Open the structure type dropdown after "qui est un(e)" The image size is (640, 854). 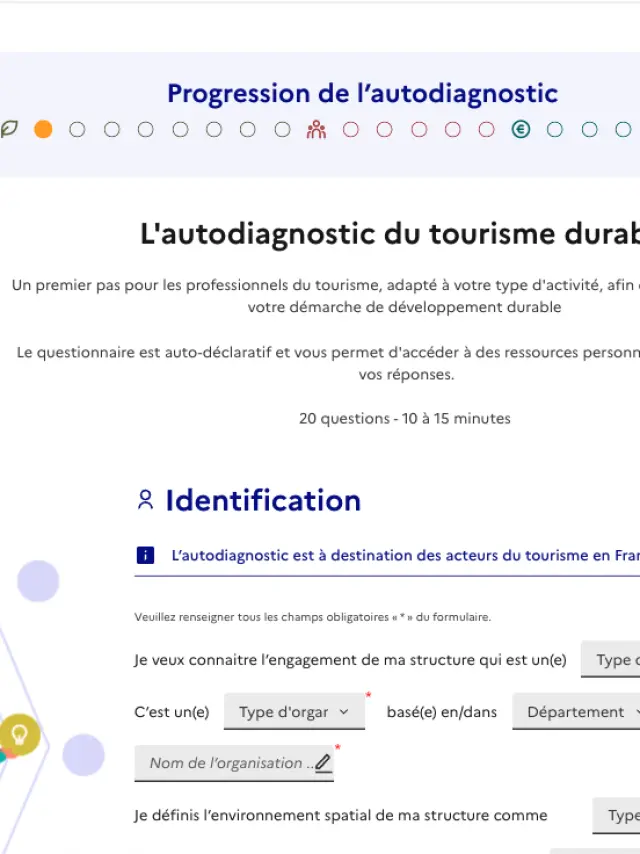pyautogui.click(x=612, y=660)
